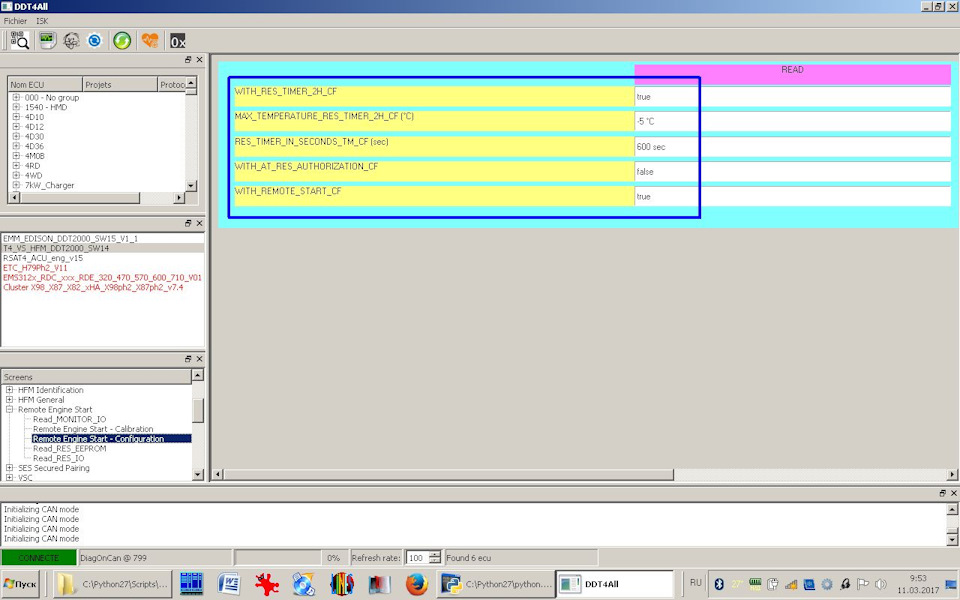This screenshot has height=600, width=960.
Task: Close the ECU tree panel
Action: [200, 59]
